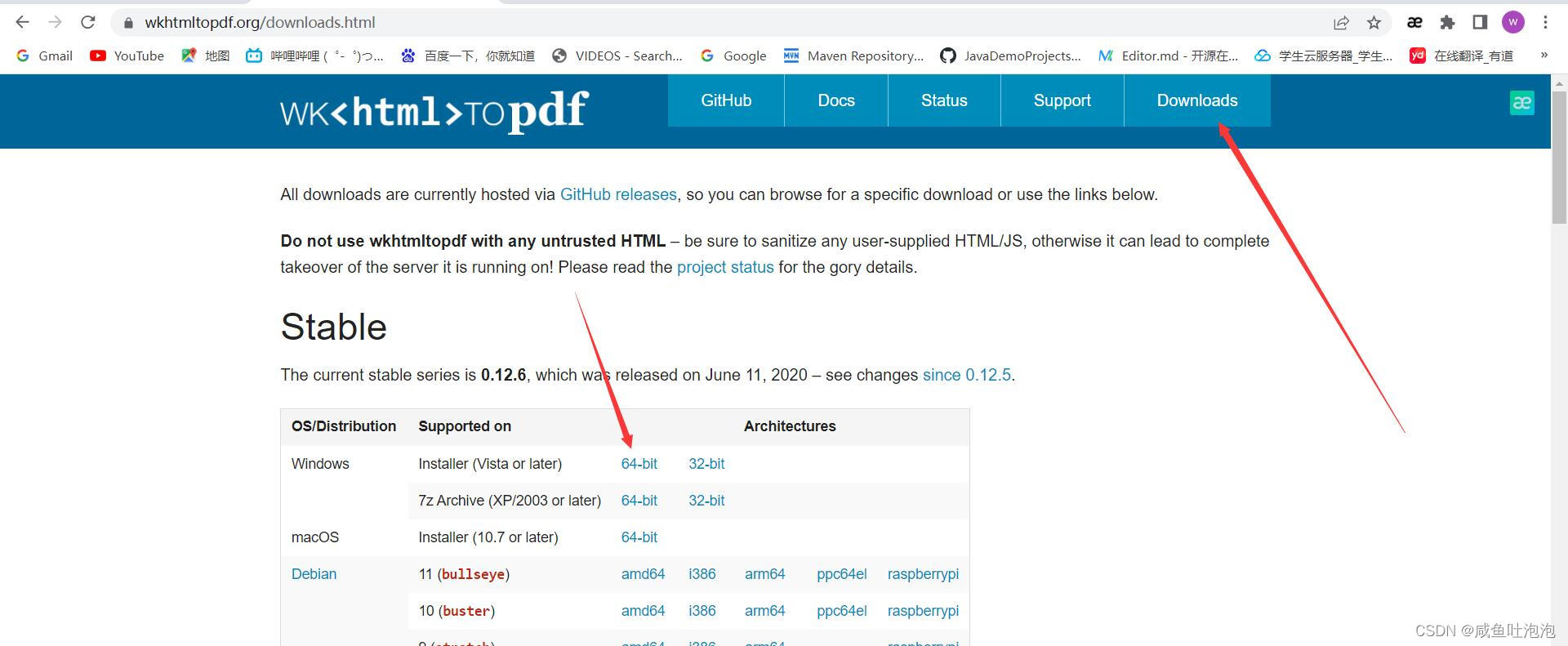Viewport: 1568px width, 646px height.
Task: Download Debian 11 bullseye arm64
Action: (764, 574)
